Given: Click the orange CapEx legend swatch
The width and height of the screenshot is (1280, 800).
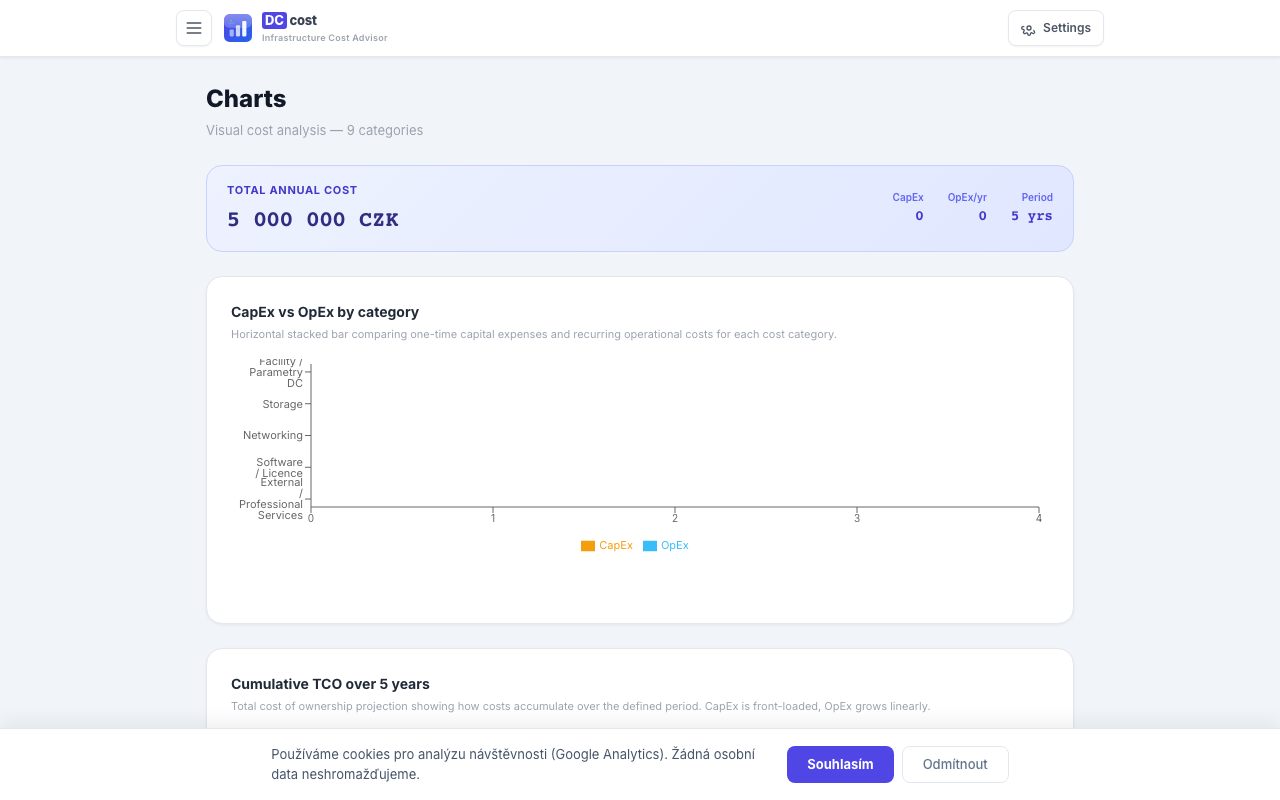Looking at the screenshot, I should 588,546.
